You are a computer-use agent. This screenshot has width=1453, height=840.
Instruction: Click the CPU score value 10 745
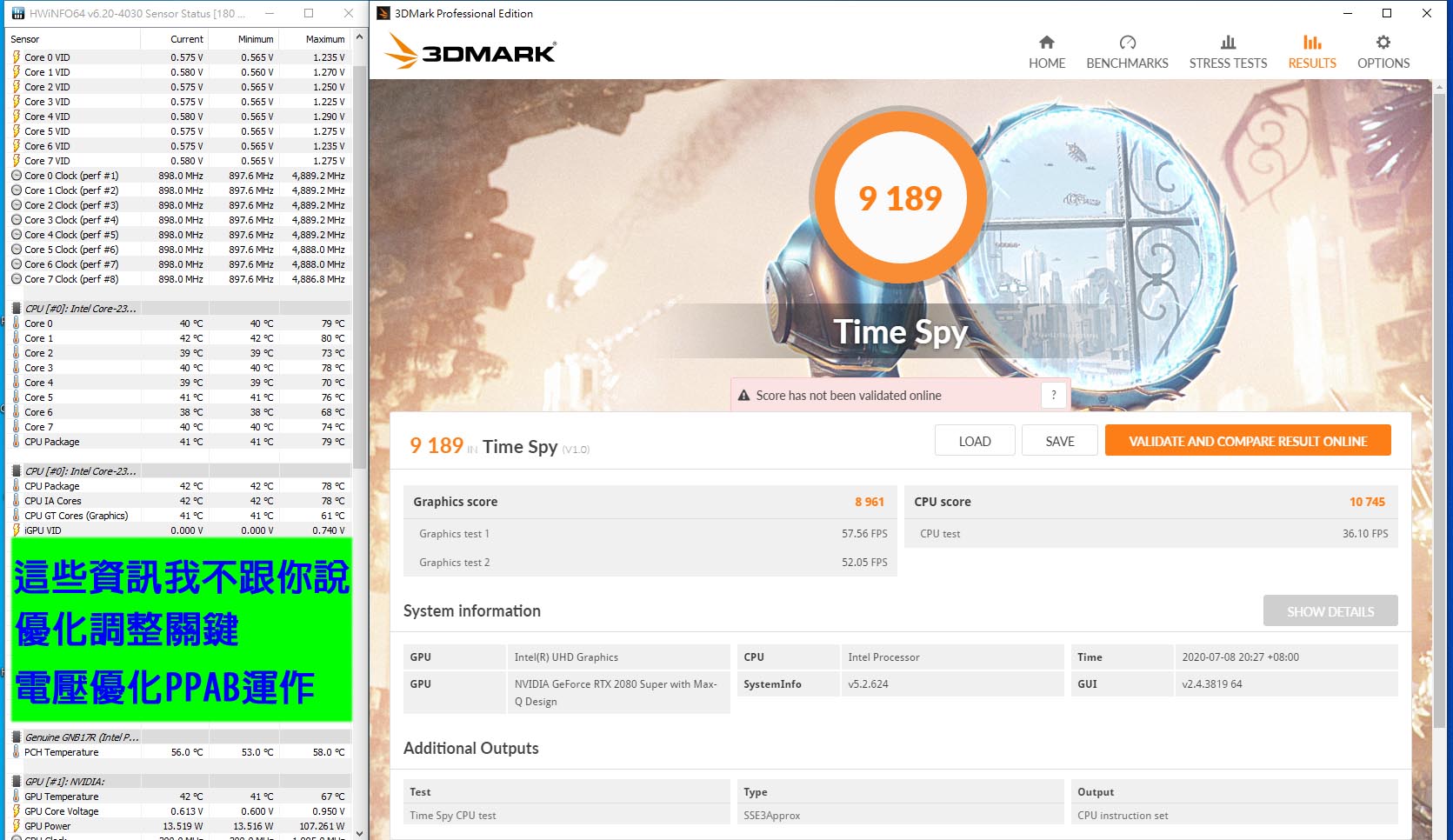[x=1367, y=502]
